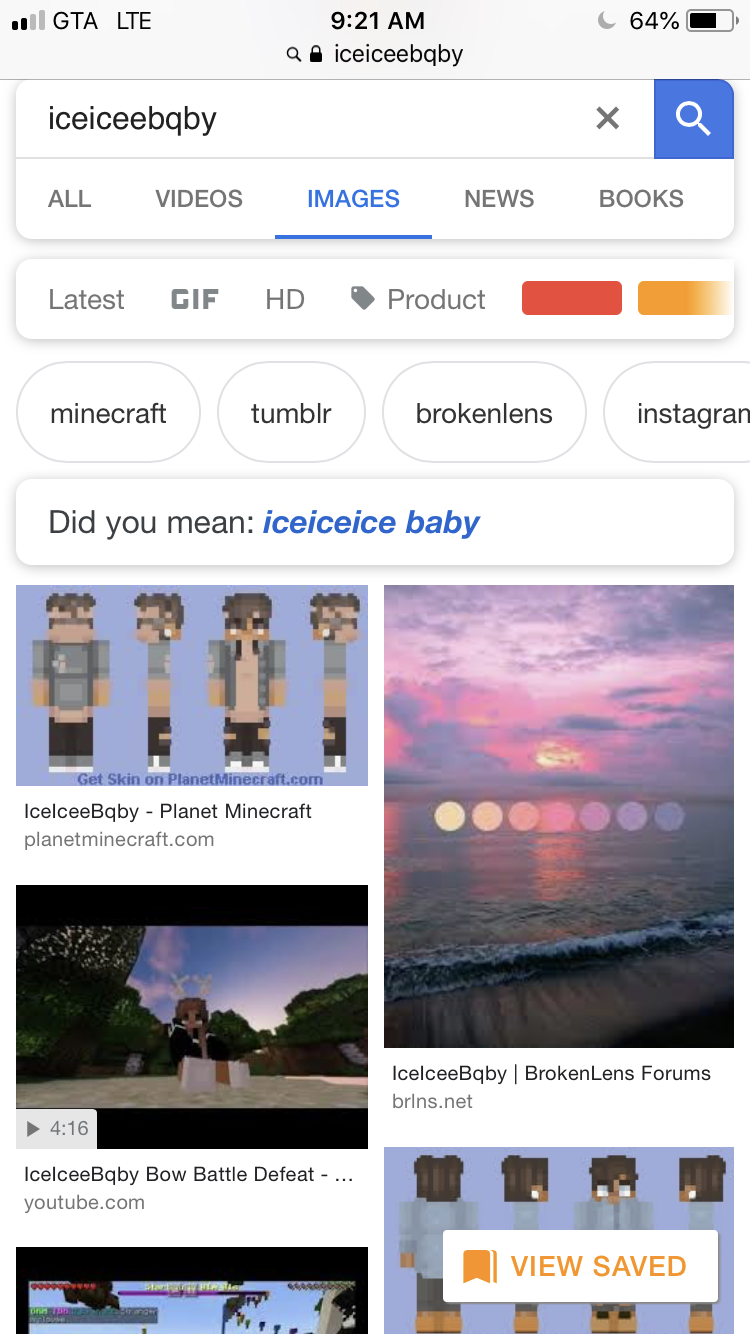Tap the play icon on 4:16 video

click(33, 1128)
